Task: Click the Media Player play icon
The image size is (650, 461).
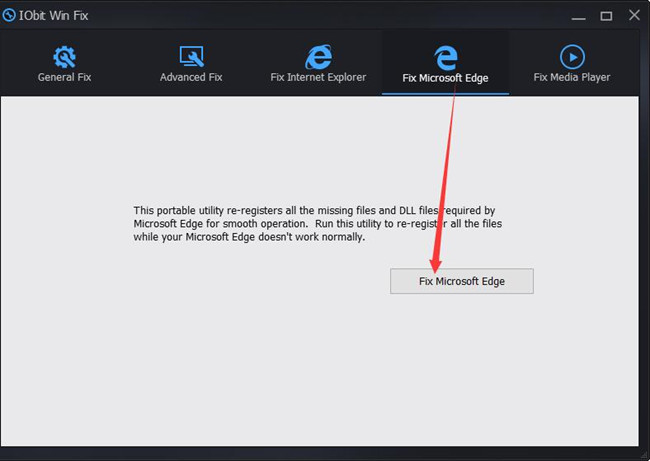Action: (x=572, y=57)
